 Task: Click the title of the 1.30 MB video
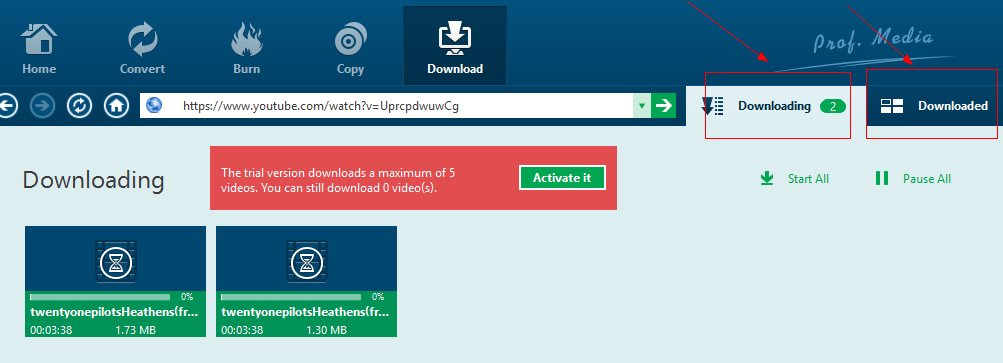point(306,313)
